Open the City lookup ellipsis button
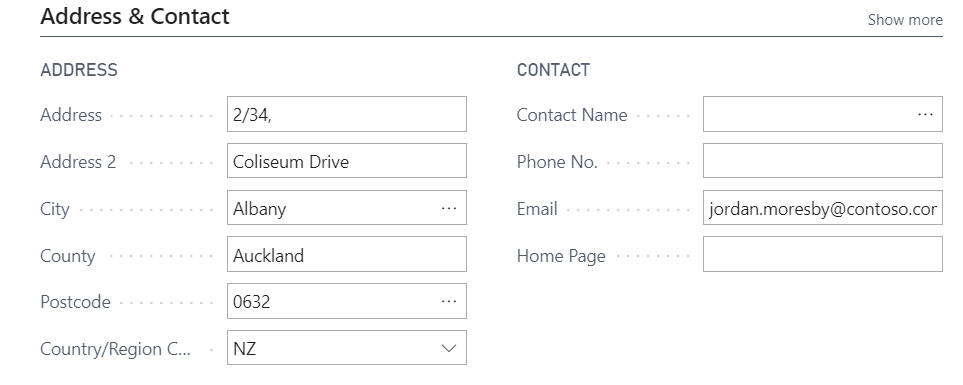Viewport: 963px width, 385px height. (449, 208)
